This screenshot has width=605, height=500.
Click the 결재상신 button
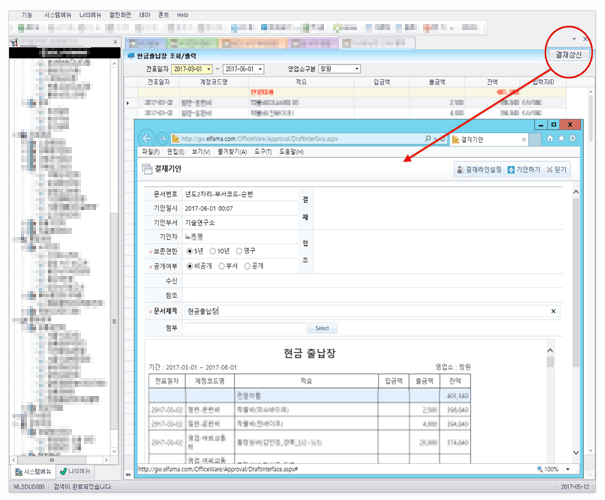tap(568, 55)
